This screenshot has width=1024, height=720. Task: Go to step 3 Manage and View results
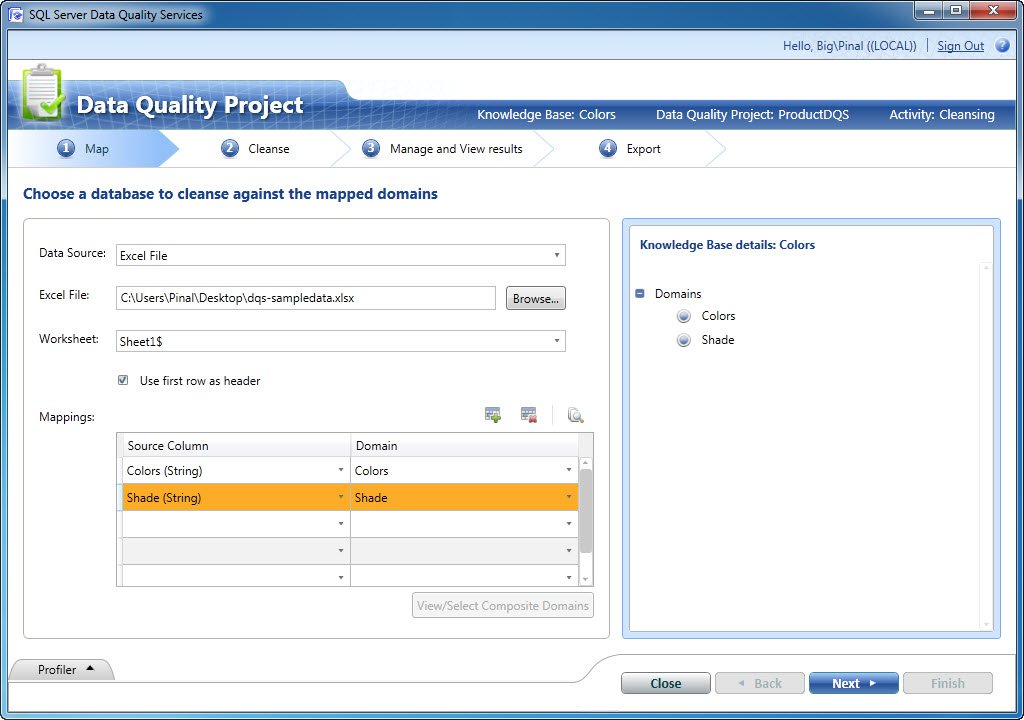[443, 149]
